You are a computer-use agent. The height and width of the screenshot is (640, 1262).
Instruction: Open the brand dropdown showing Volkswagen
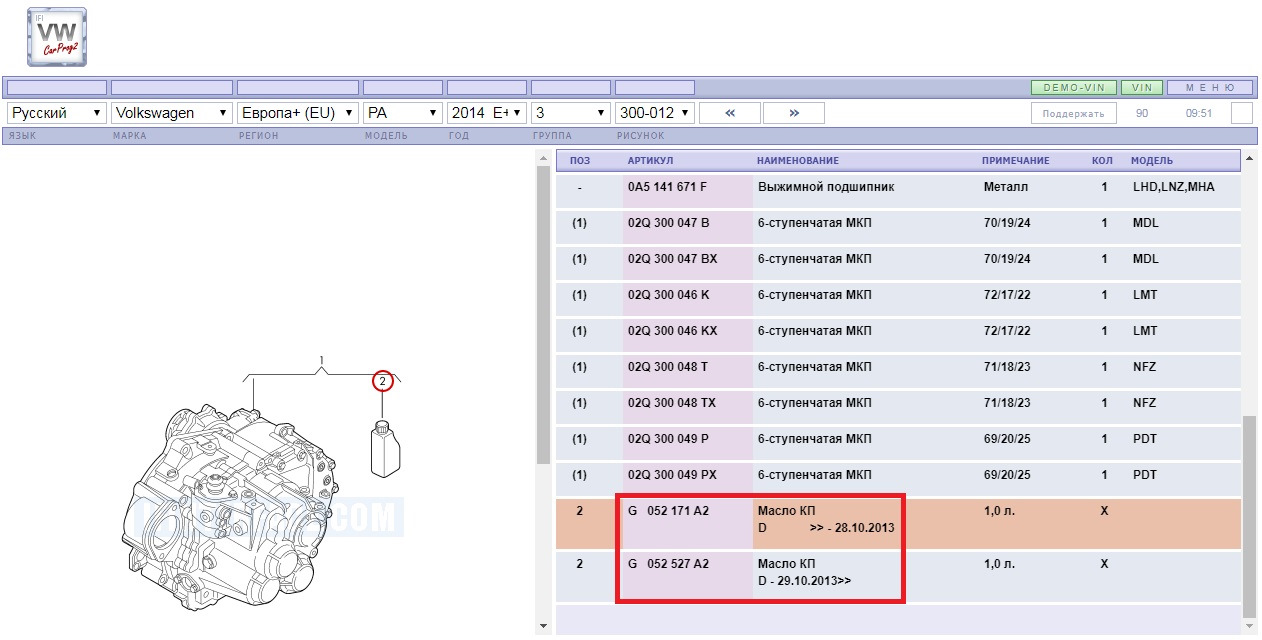click(x=172, y=113)
